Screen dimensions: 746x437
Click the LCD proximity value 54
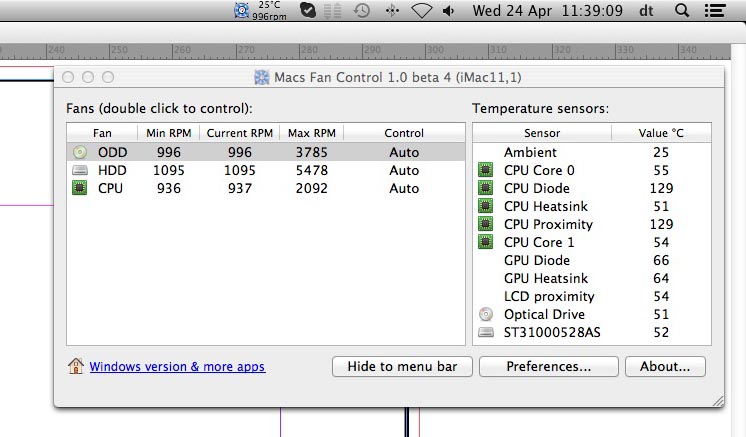pos(661,296)
